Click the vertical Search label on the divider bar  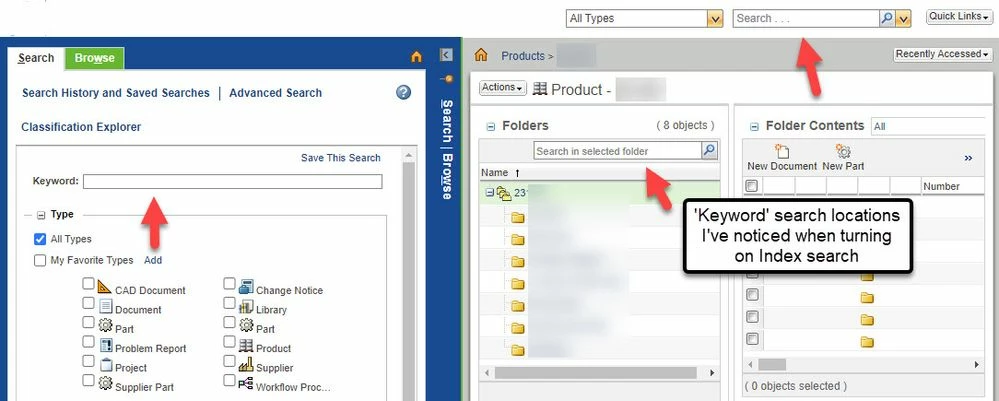(x=447, y=121)
